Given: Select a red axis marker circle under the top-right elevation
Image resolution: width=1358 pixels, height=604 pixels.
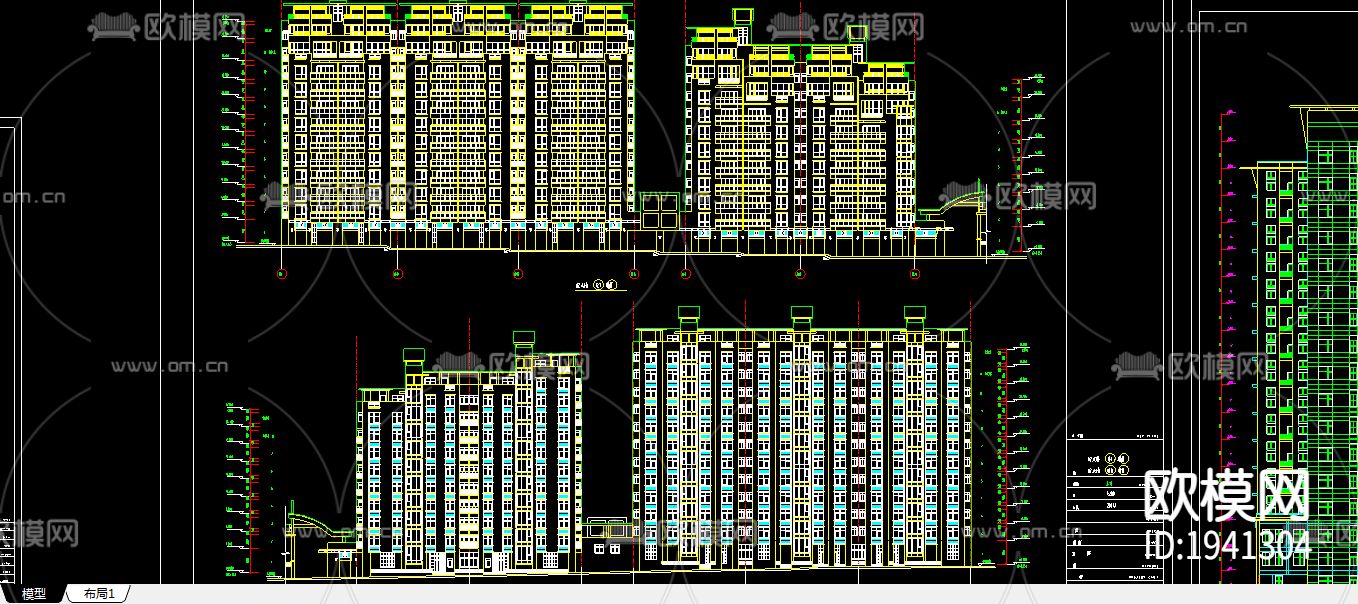Looking at the screenshot, I should pos(798,273).
